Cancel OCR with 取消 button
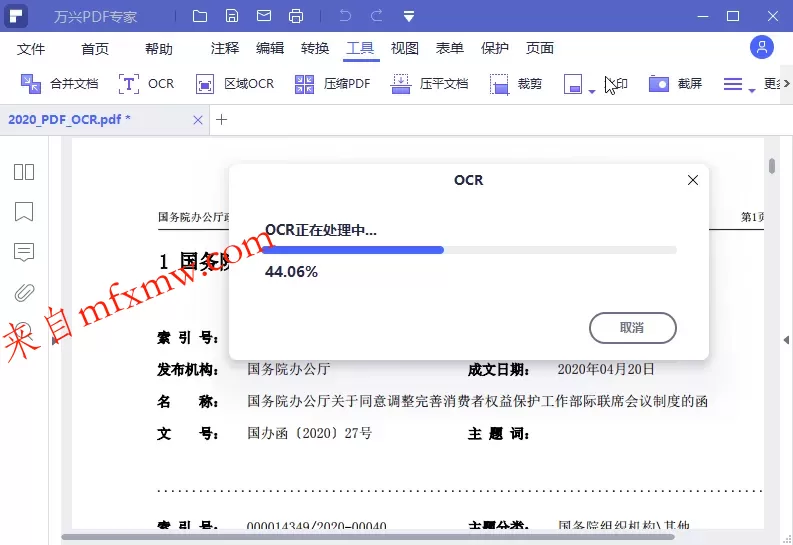This screenshot has width=793, height=545. pos(633,328)
